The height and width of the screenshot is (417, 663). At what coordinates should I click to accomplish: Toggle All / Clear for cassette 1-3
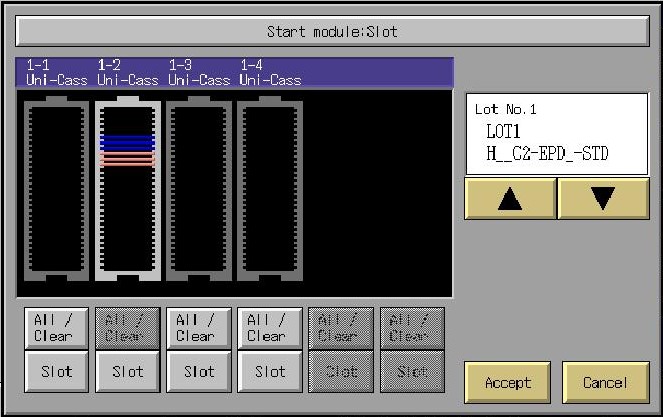198,328
